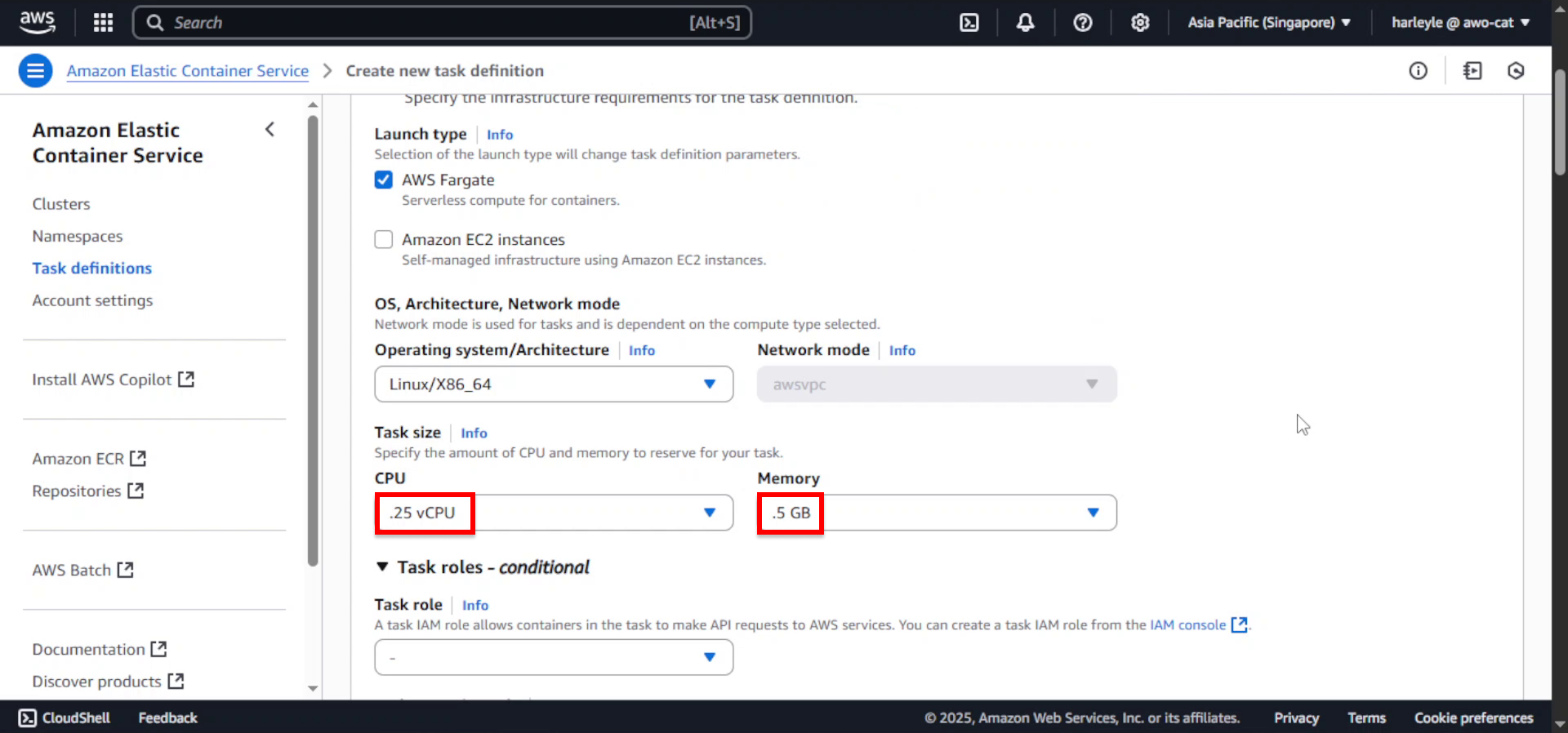This screenshot has height=733, width=1568.
Task: Open the CPU .25 vCPU dropdown
Action: 554,513
